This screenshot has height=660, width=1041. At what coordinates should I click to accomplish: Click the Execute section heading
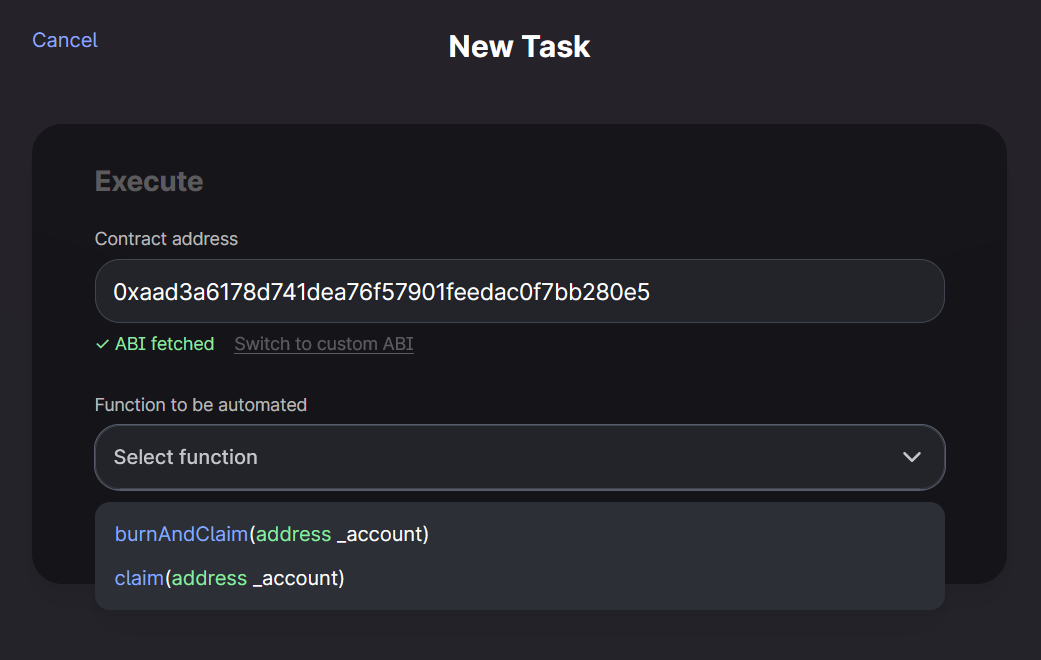pos(149,181)
